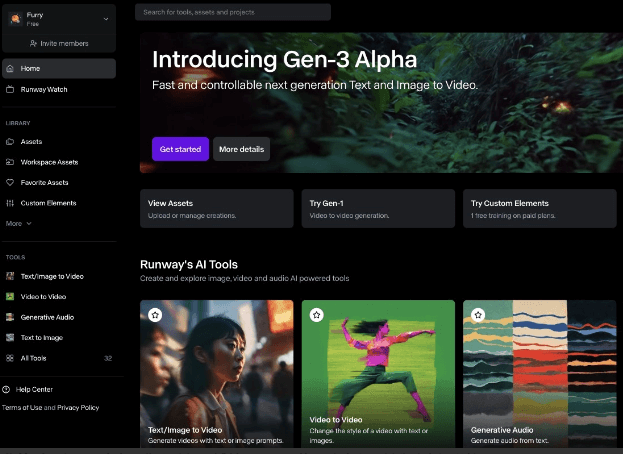Click the More details button
This screenshot has height=454, width=623.
(241, 149)
